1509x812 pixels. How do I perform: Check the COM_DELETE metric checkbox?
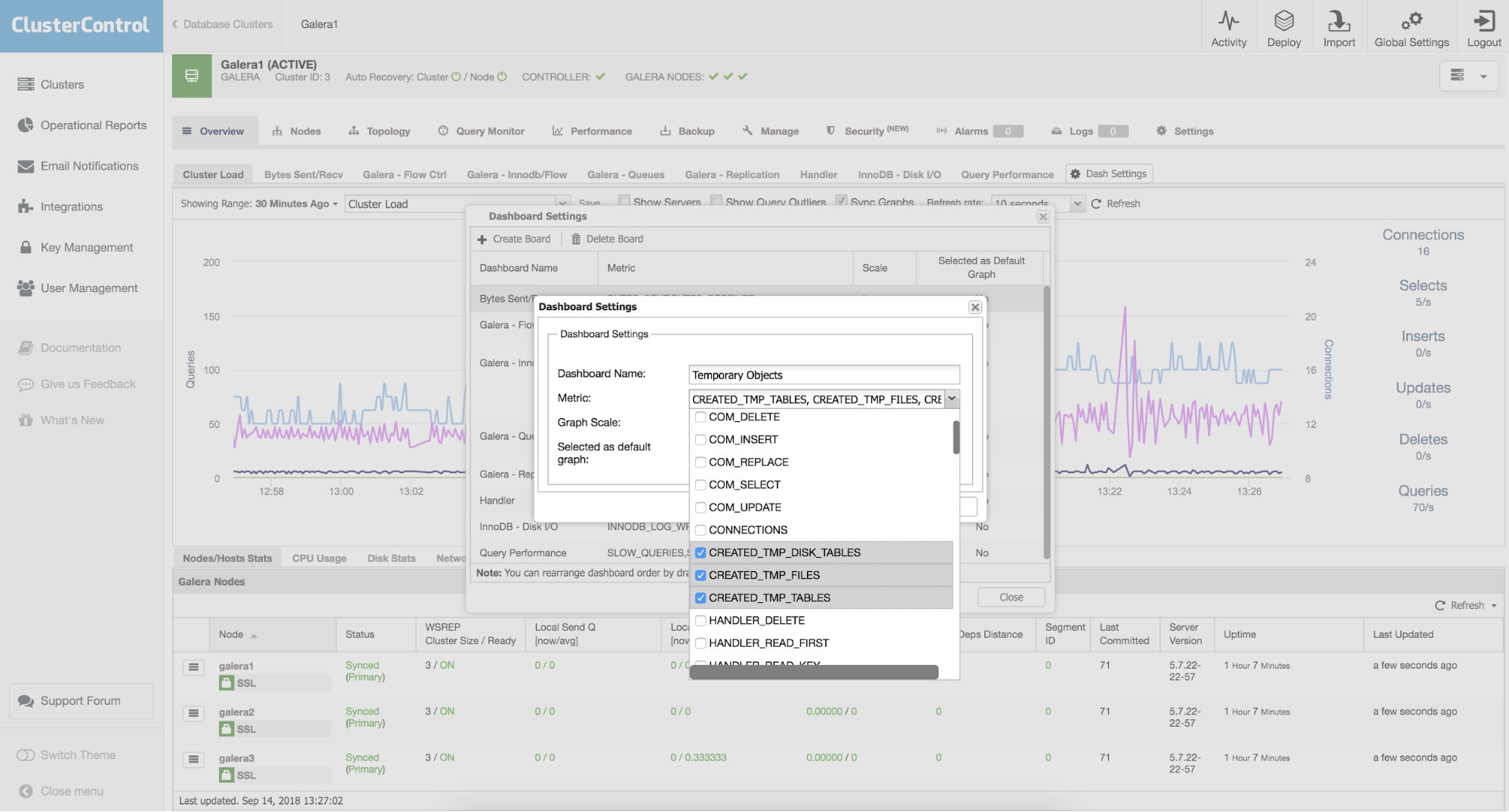coord(701,417)
